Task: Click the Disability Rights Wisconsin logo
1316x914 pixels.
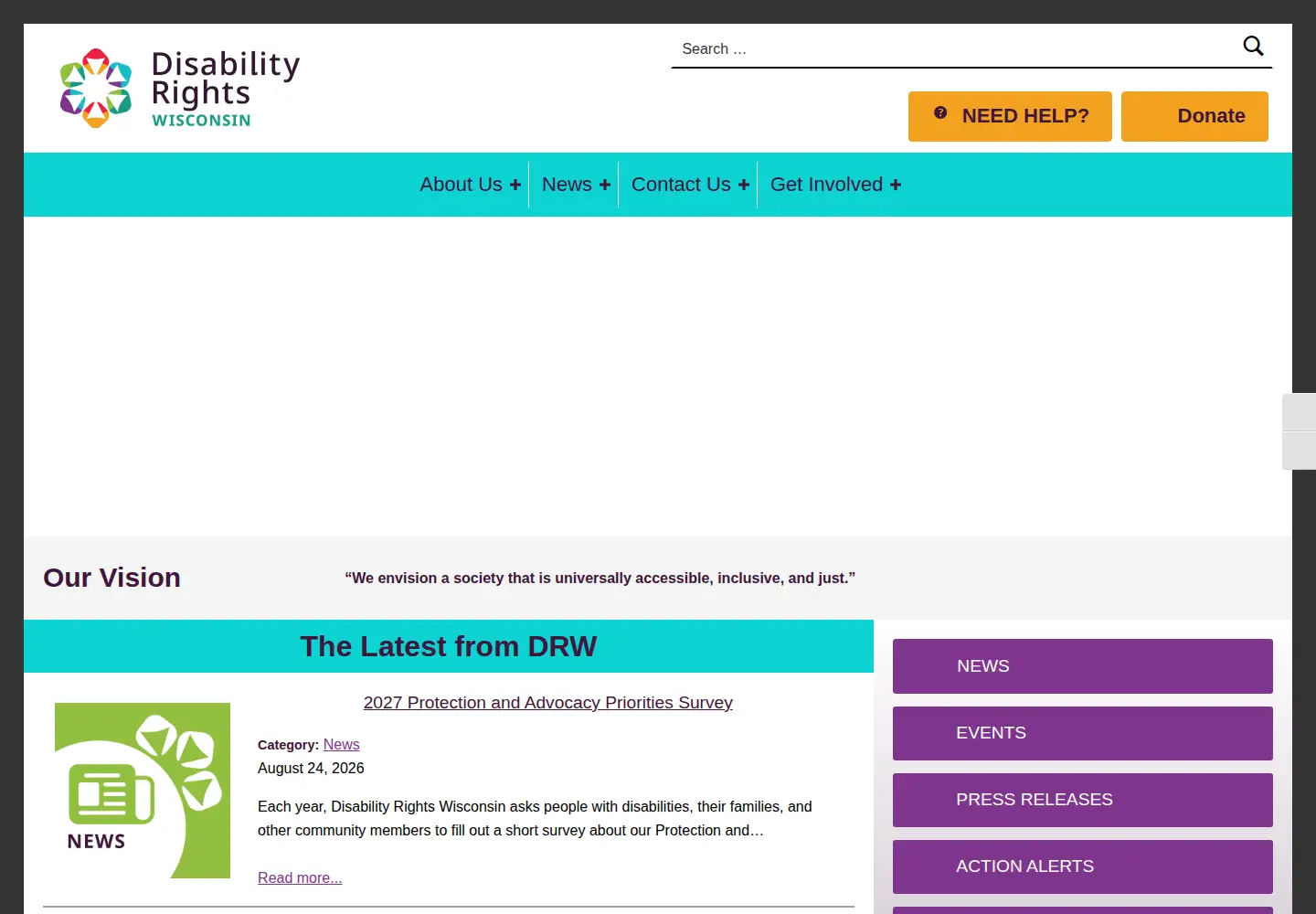Action: [x=180, y=89]
